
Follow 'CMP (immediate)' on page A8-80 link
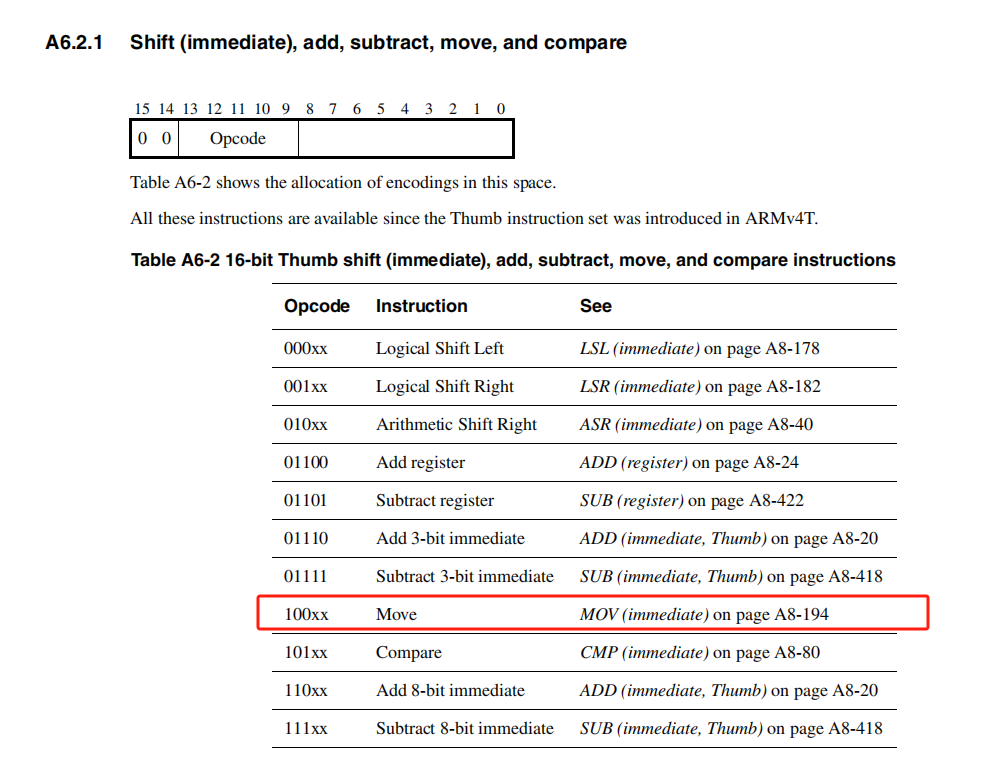700,653
